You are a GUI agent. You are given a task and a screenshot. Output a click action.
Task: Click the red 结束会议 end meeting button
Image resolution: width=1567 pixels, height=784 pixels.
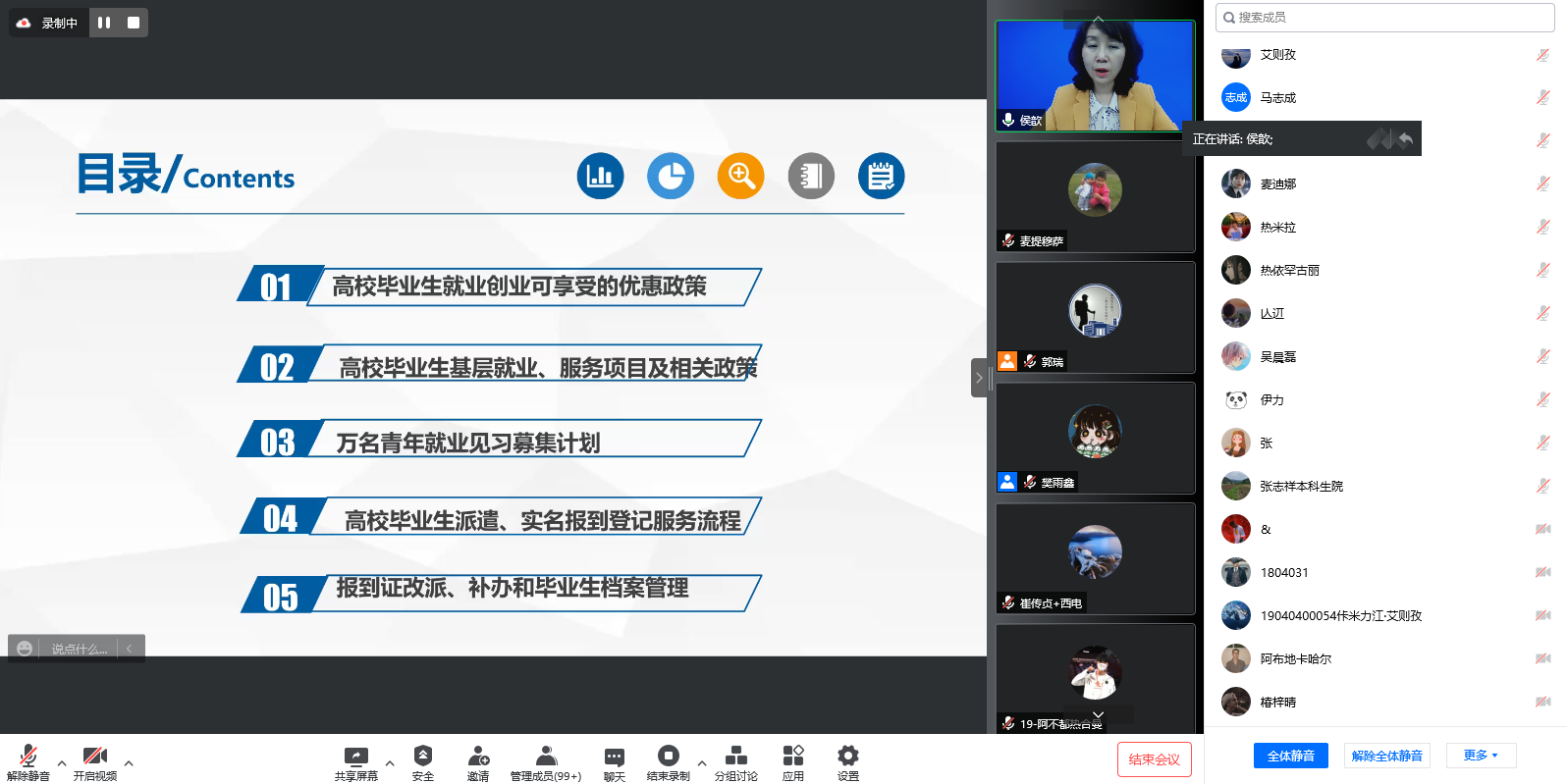[1154, 759]
